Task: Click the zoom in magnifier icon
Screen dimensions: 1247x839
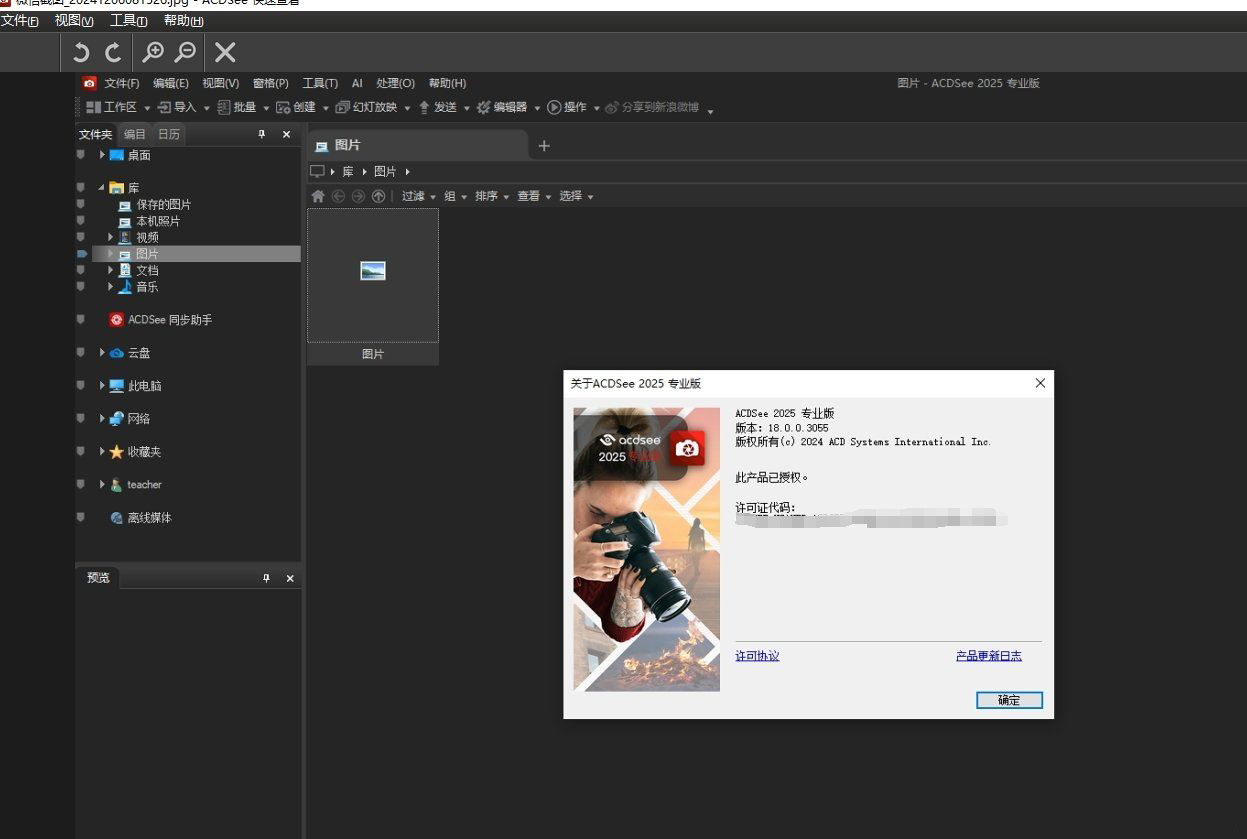Action: click(153, 53)
